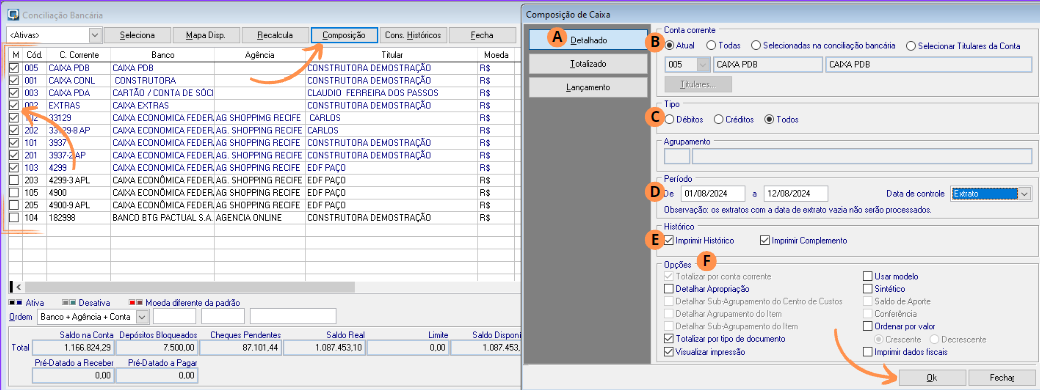Check the row 203 4299-3 APL checkbox
Image resolution: width=1040 pixels, height=390 pixels.
[x=15, y=180]
